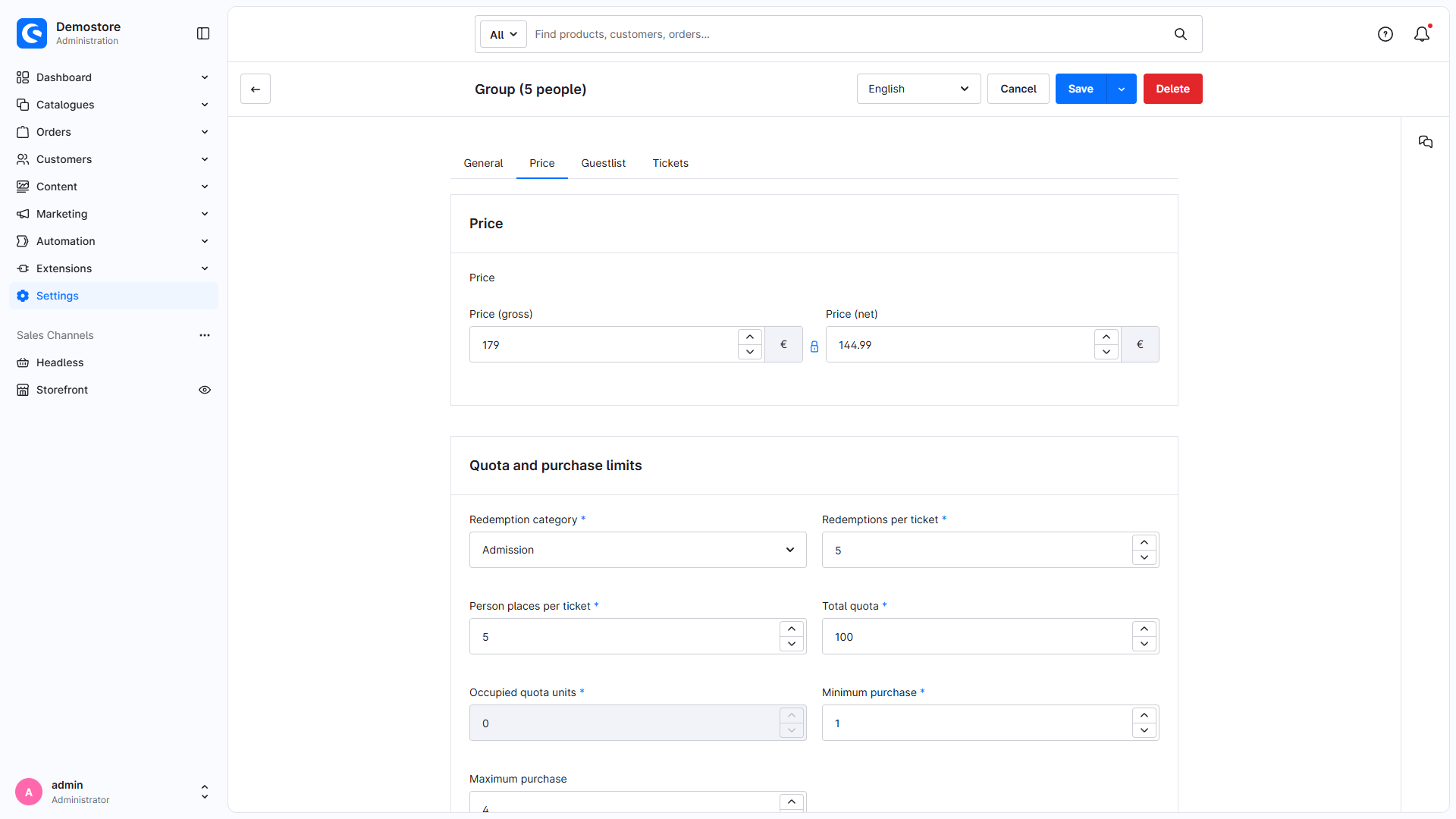Image resolution: width=1456 pixels, height=819 pixels.
Task: Toggle the price link lock icon
Action: (814, 347)
